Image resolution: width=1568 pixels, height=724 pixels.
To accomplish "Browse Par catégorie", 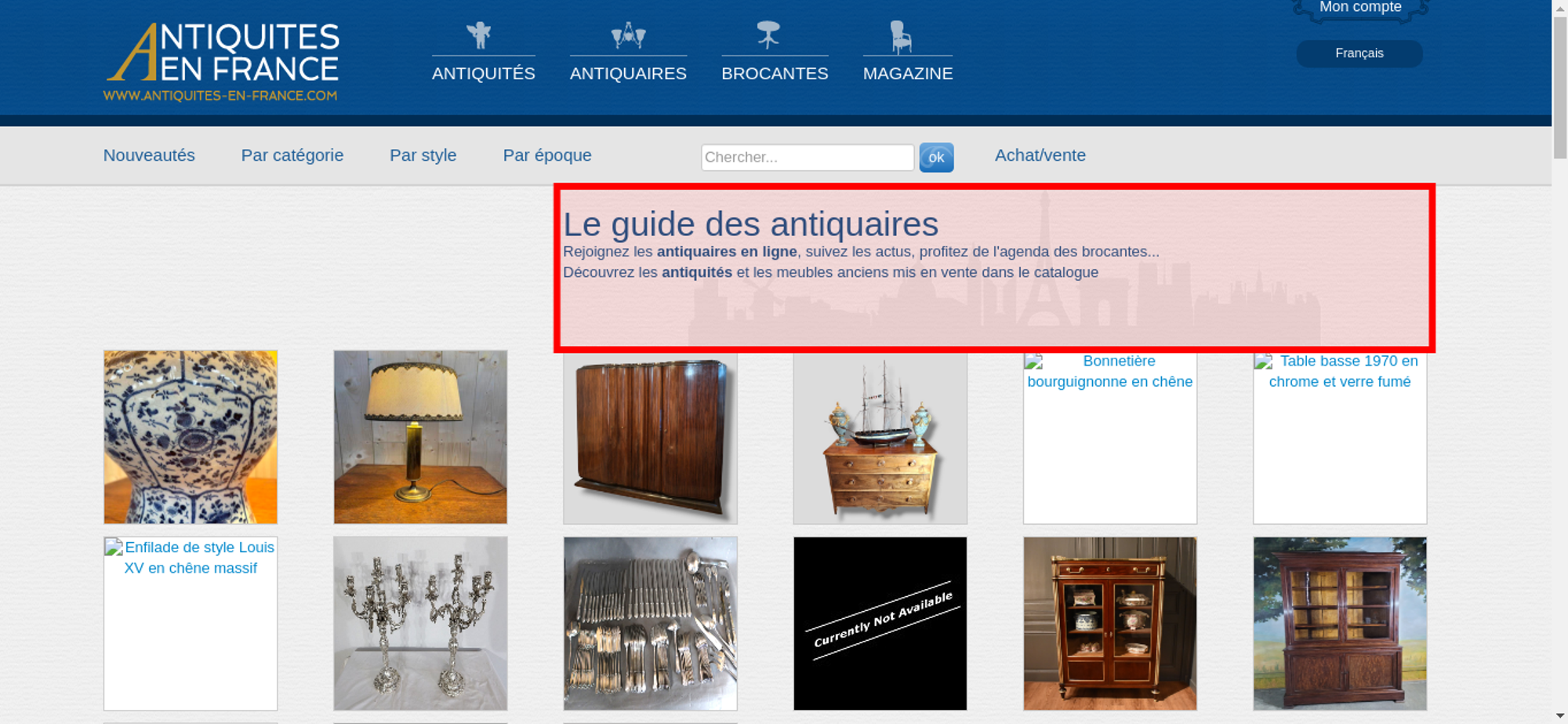I will click(x=292, y=155).
